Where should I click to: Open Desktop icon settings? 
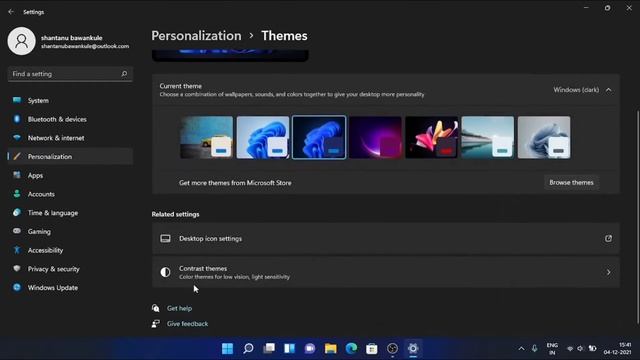[386, 239]
